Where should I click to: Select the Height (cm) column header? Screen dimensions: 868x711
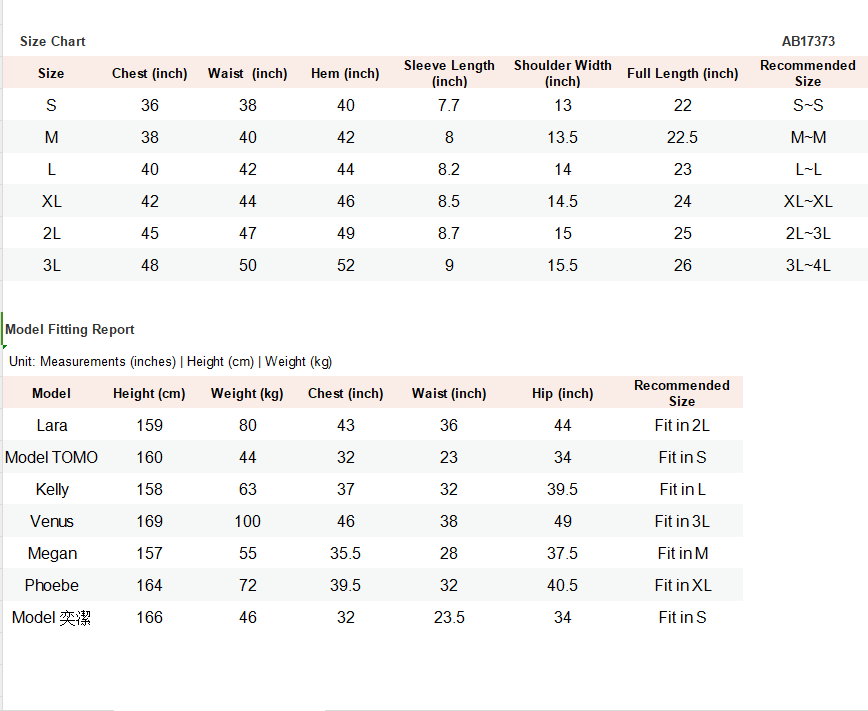(x=149, y=393)
